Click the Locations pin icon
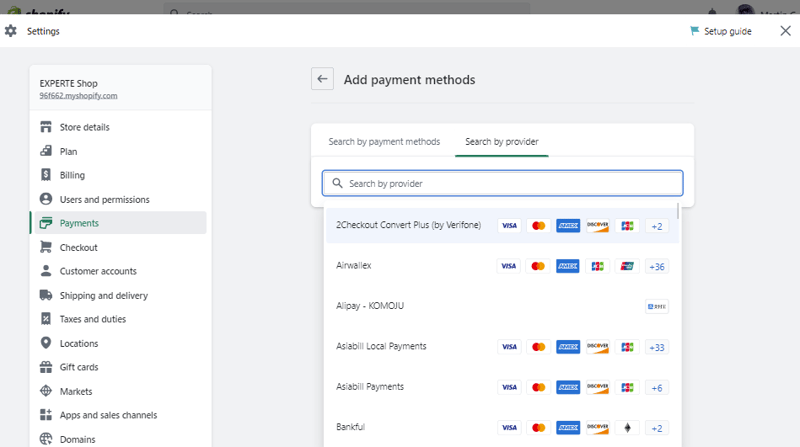The image size is (800, 447). [46, 343]
